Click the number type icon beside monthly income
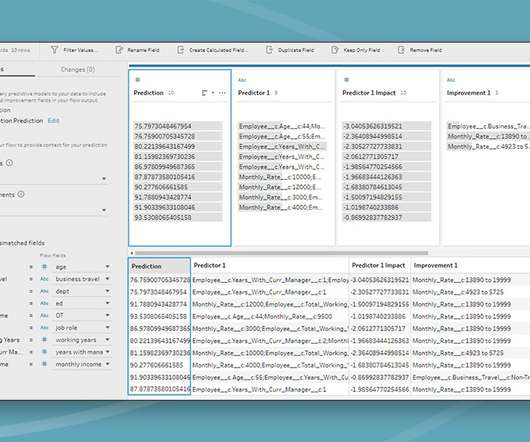This screenshot has height=442, width=530. pos(44,364)
